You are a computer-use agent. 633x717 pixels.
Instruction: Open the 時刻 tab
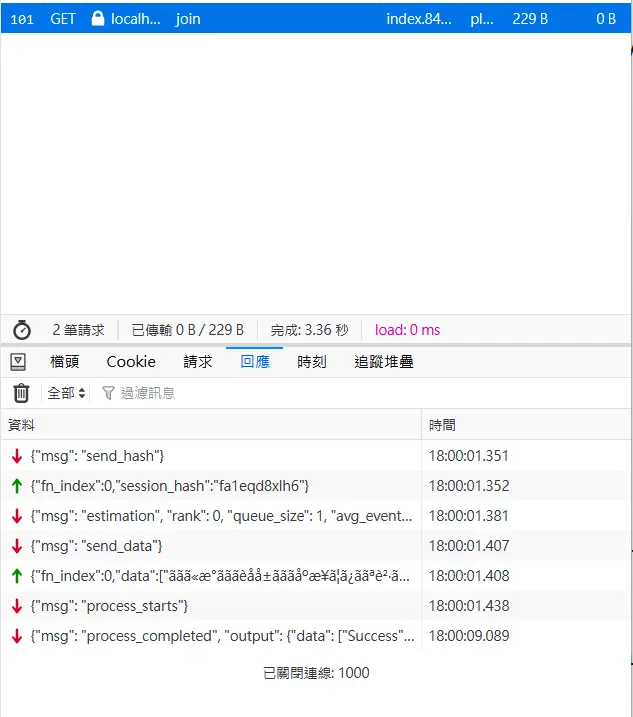(x=312, y=361)
